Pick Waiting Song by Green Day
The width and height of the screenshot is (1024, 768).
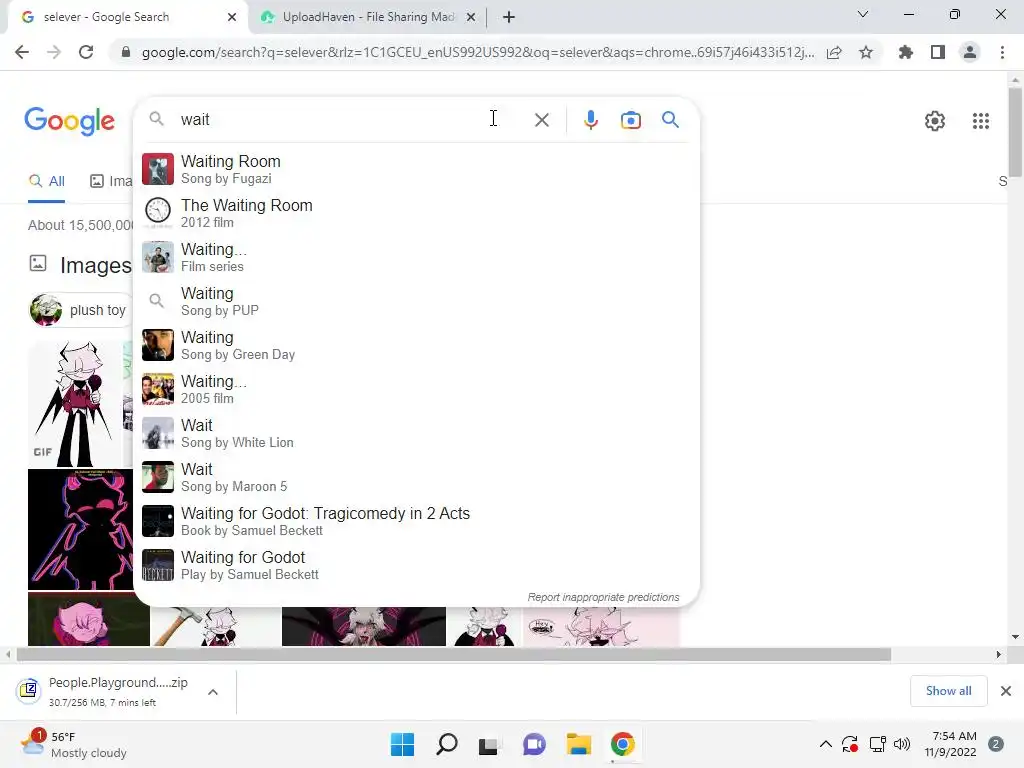point(416,345)
